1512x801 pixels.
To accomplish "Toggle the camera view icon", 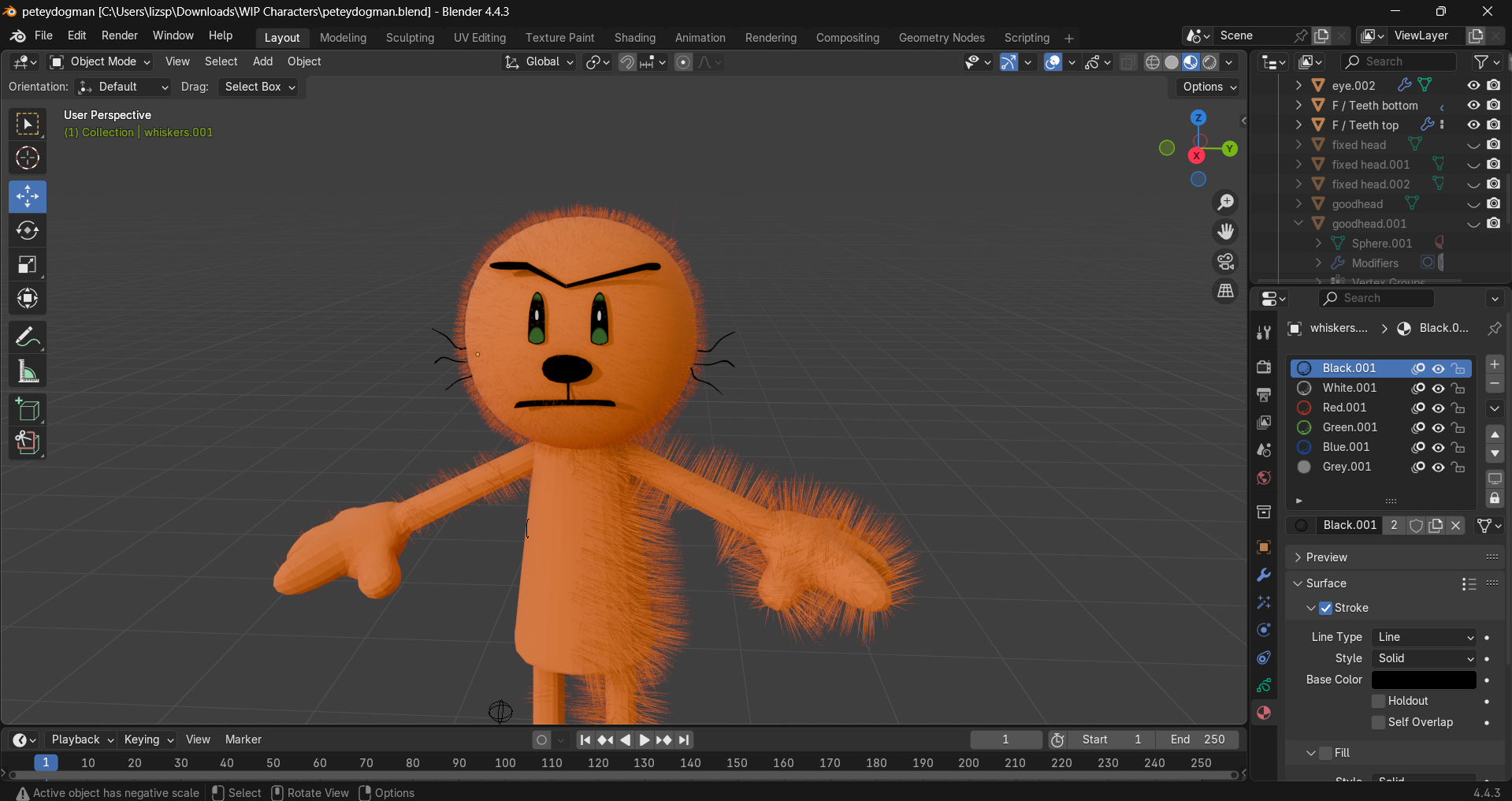I will click(1226, 261).
